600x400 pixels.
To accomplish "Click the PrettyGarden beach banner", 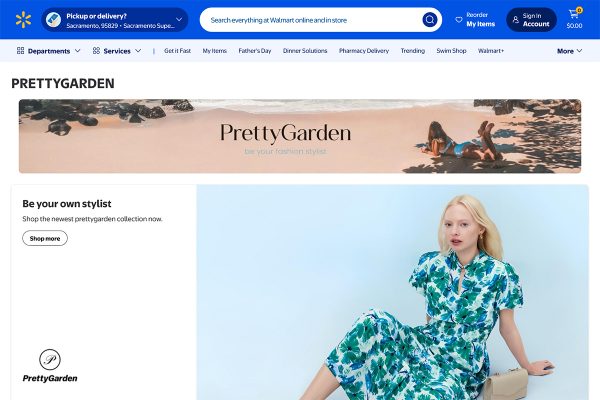I will (300, 136).
